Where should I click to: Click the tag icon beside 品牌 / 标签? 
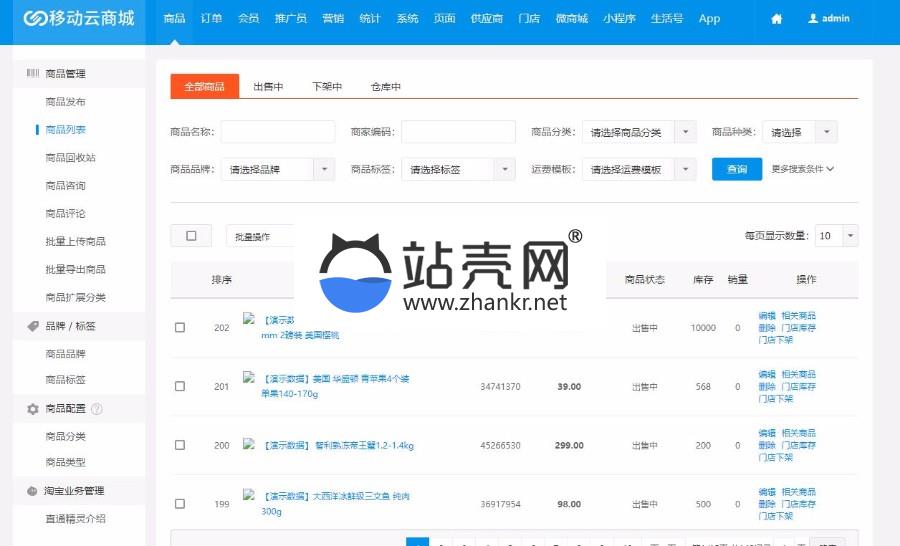point(33,326)
